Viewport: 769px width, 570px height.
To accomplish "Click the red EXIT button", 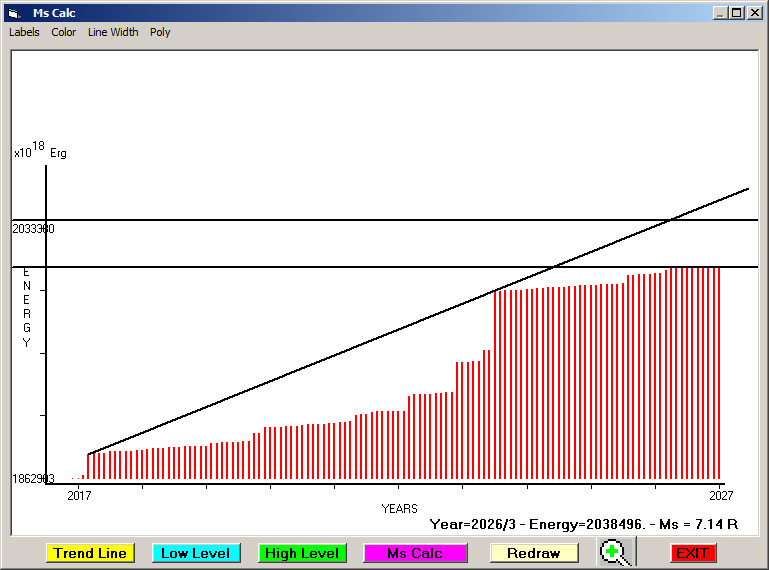I will [x=692, y=553].
